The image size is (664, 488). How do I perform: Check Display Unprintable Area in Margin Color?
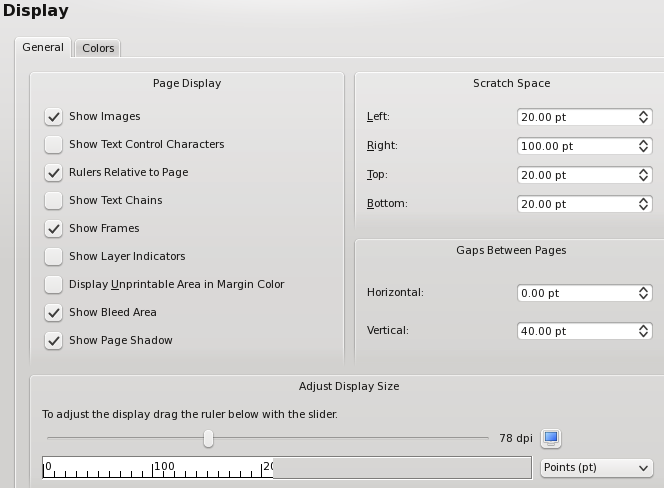54,285
